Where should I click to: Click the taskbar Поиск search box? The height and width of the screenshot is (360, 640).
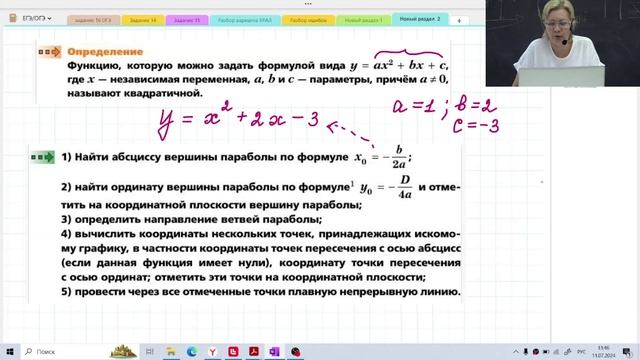80,351
